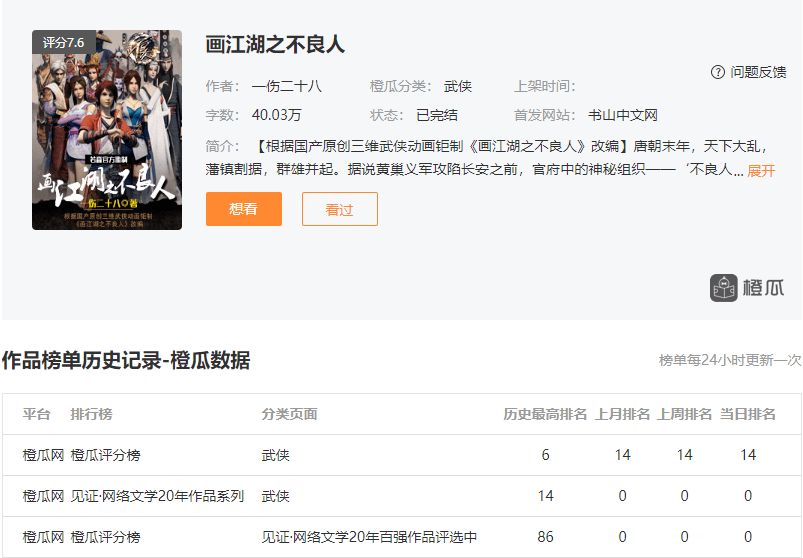This screenshot has width=803, height=558.
Task: Click the 武侠 category label
Action: 458,86
